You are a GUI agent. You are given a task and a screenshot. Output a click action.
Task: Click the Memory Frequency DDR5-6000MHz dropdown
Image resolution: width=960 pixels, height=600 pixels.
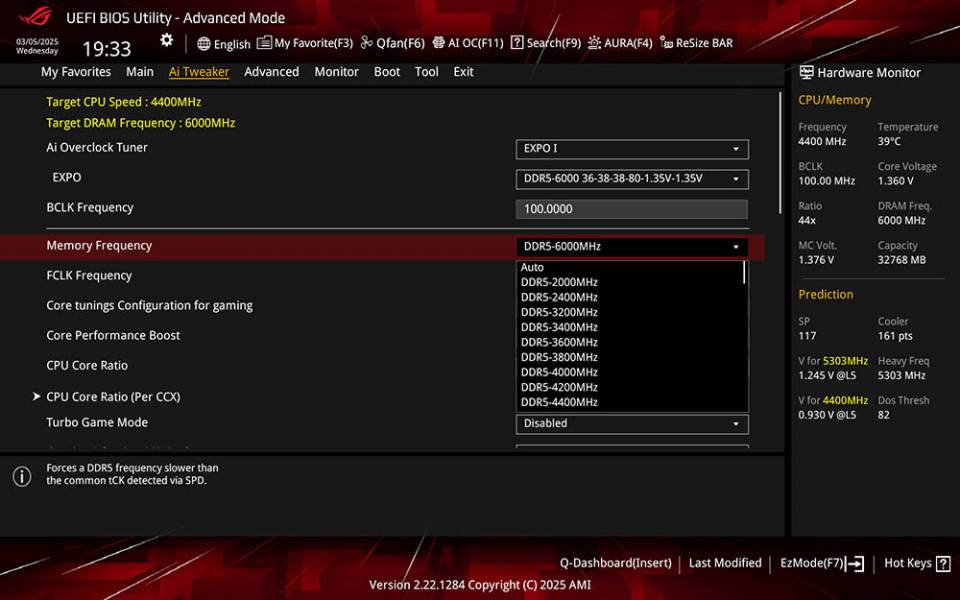tap(632, 247)
